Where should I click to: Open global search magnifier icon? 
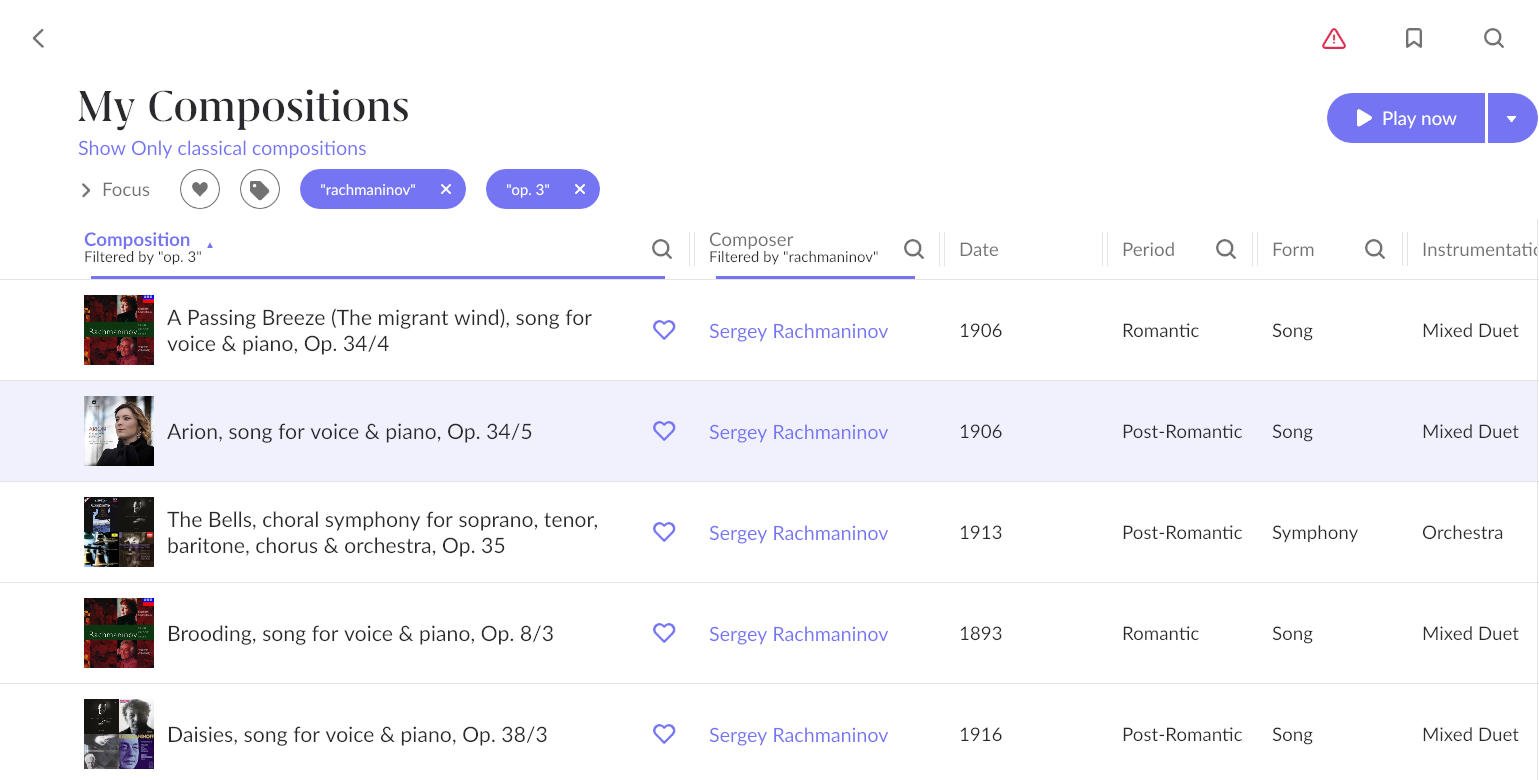click(x=1493, y=38)
